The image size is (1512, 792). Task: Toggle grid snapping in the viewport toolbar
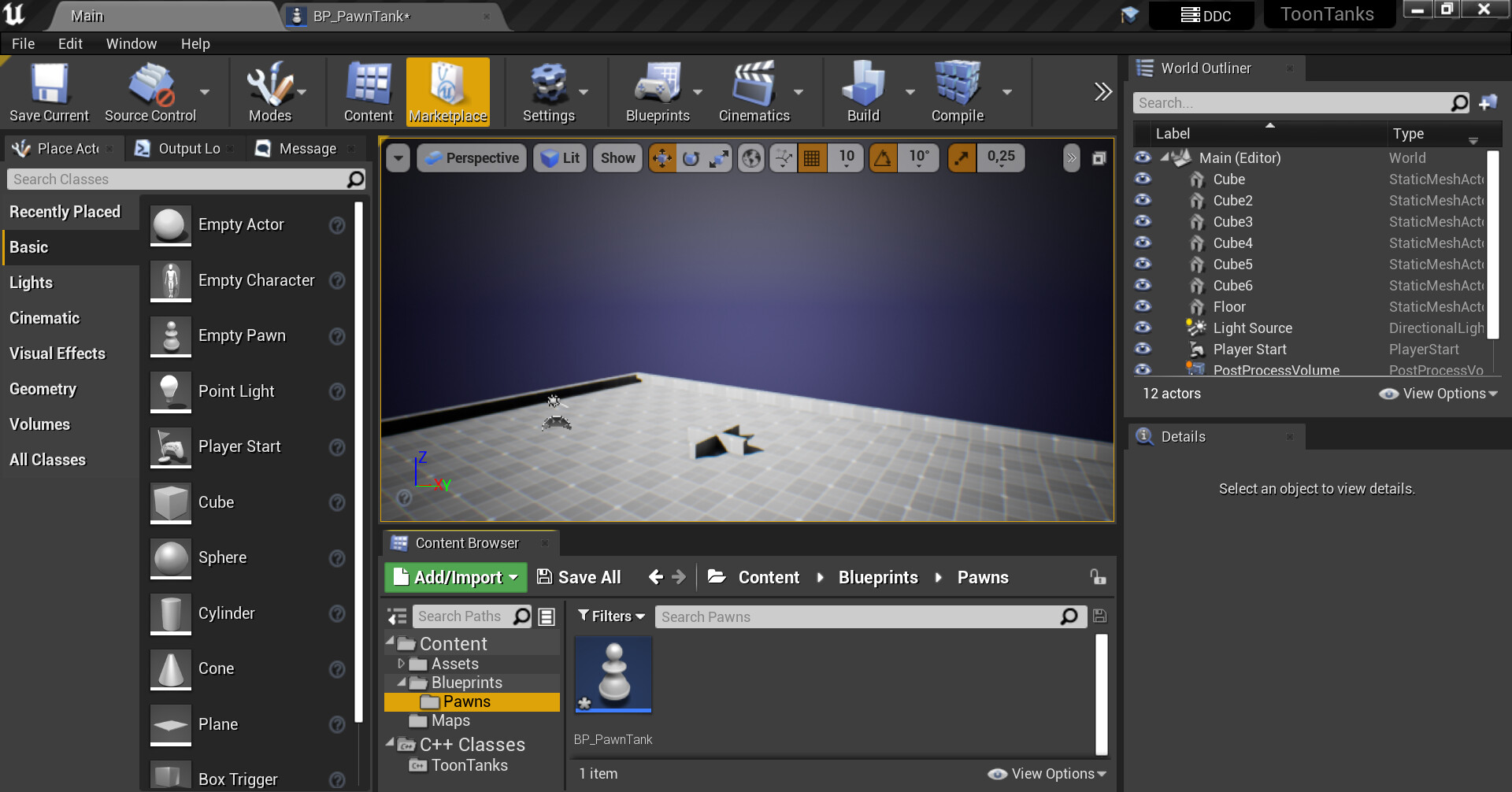(812, 158)
